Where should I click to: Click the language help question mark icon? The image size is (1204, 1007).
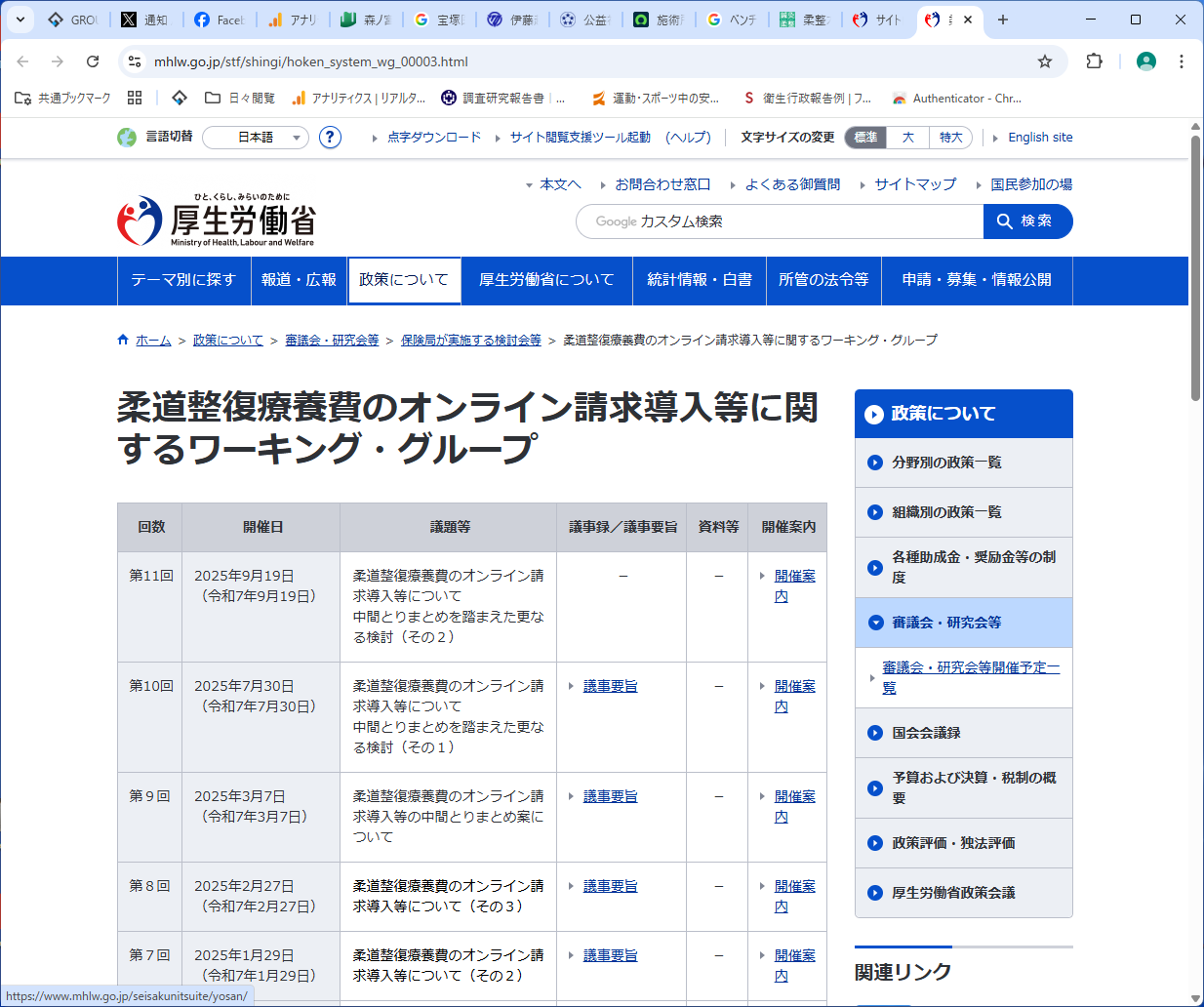(x=331, y=138)
